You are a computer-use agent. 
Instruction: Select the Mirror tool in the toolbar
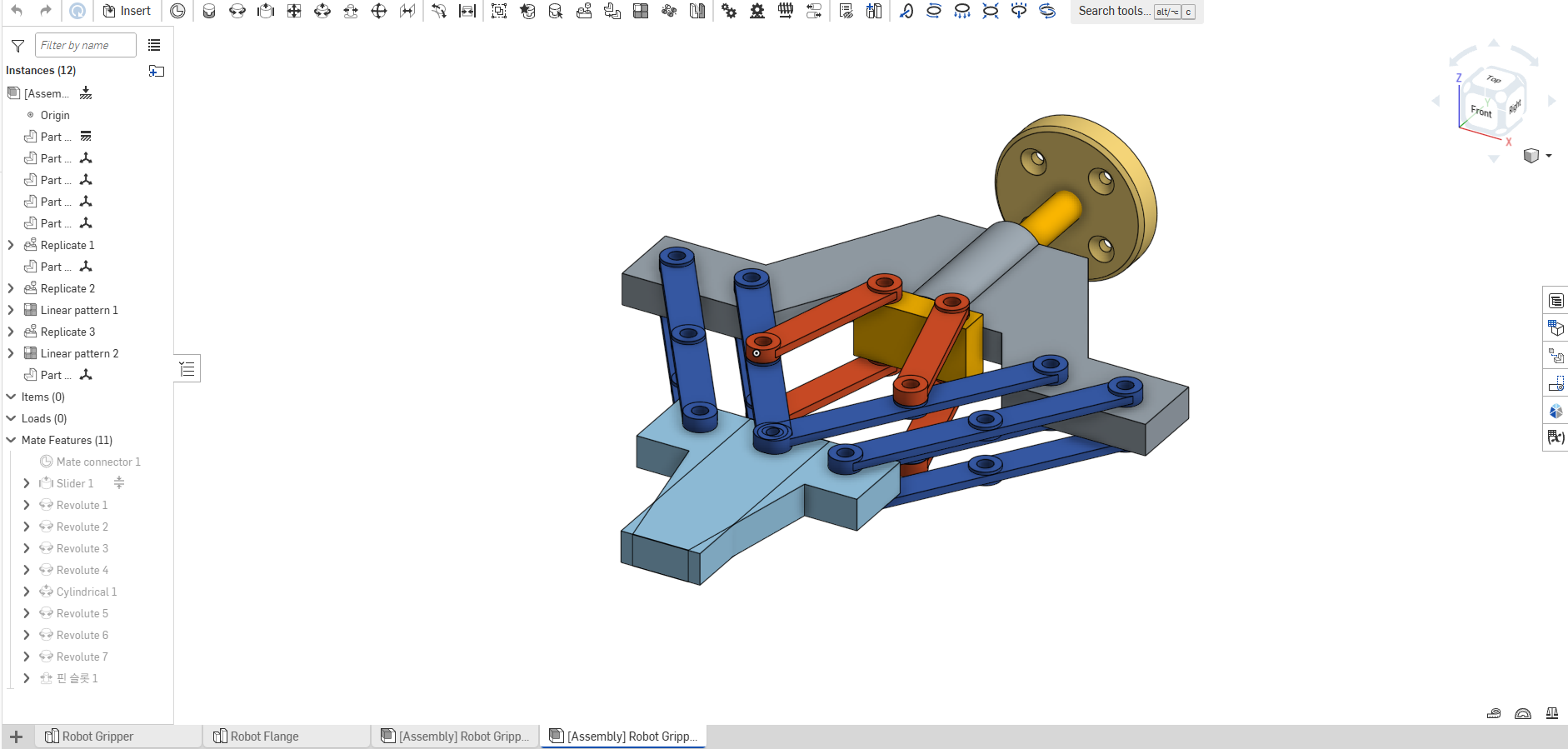[x=697, y=11]
